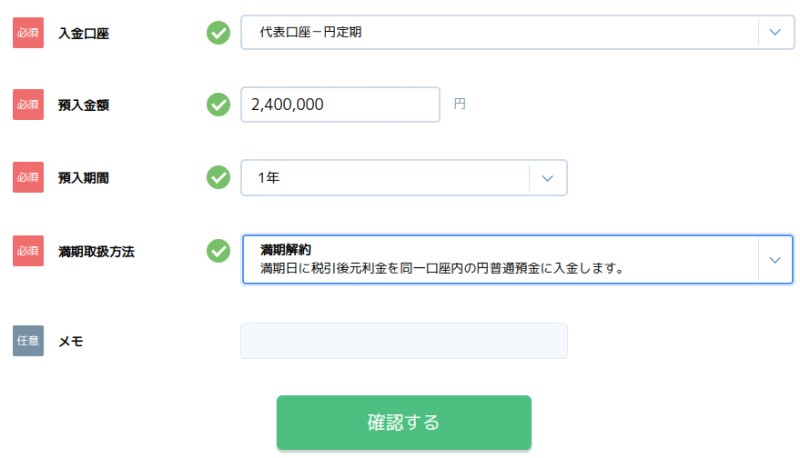Click the green checkmark beside 満期取扱方法

click(218, 251)
